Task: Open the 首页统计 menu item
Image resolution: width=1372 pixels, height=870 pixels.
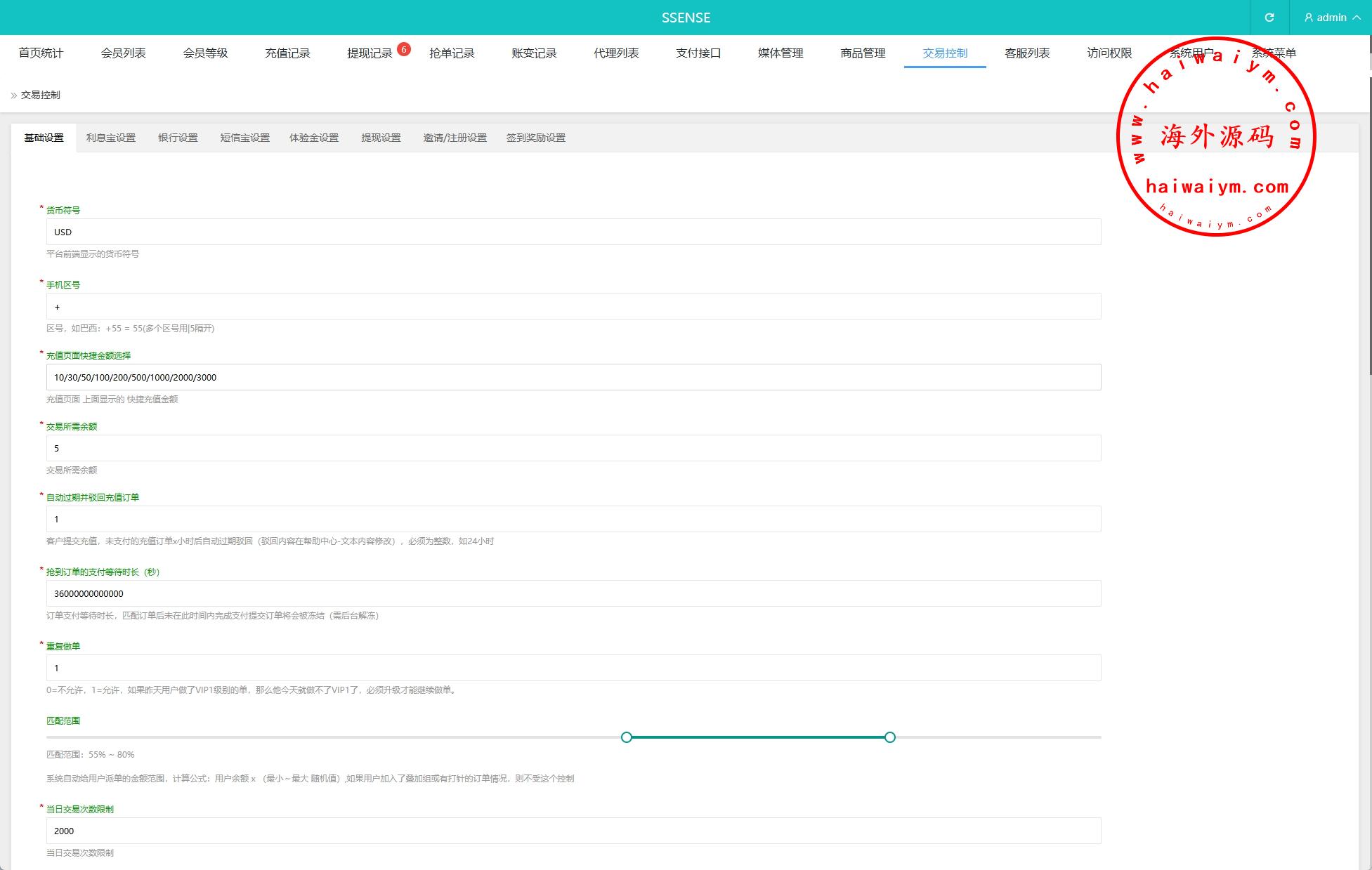Action: (x=41, y=53)
